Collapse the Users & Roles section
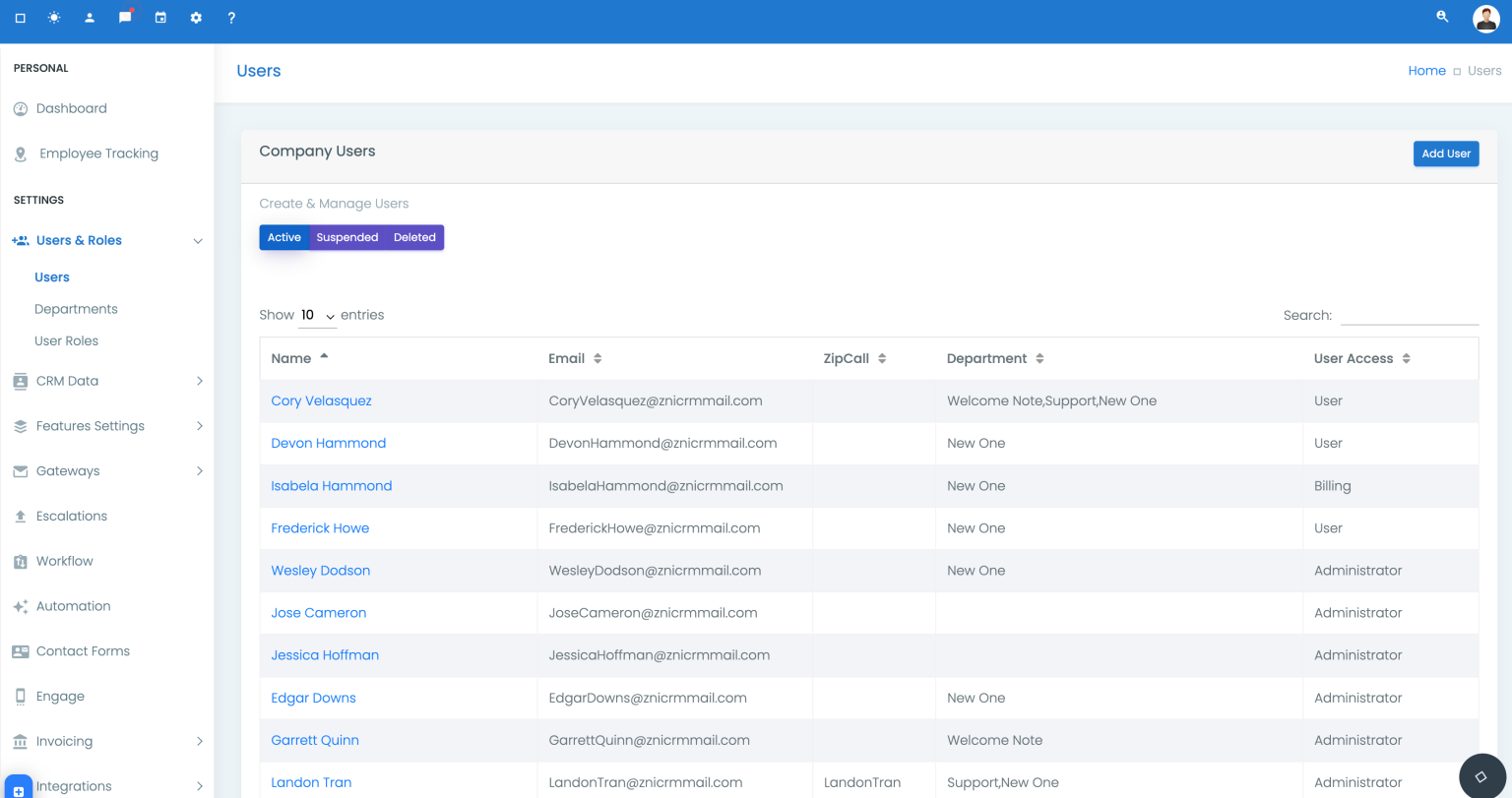The height and width of the screenshot is (798, 1512). point(198,240)
